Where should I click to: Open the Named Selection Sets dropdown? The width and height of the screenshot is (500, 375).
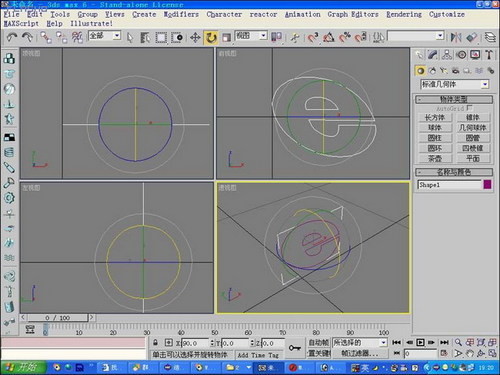pyautogui.click(x=416, y=36)
